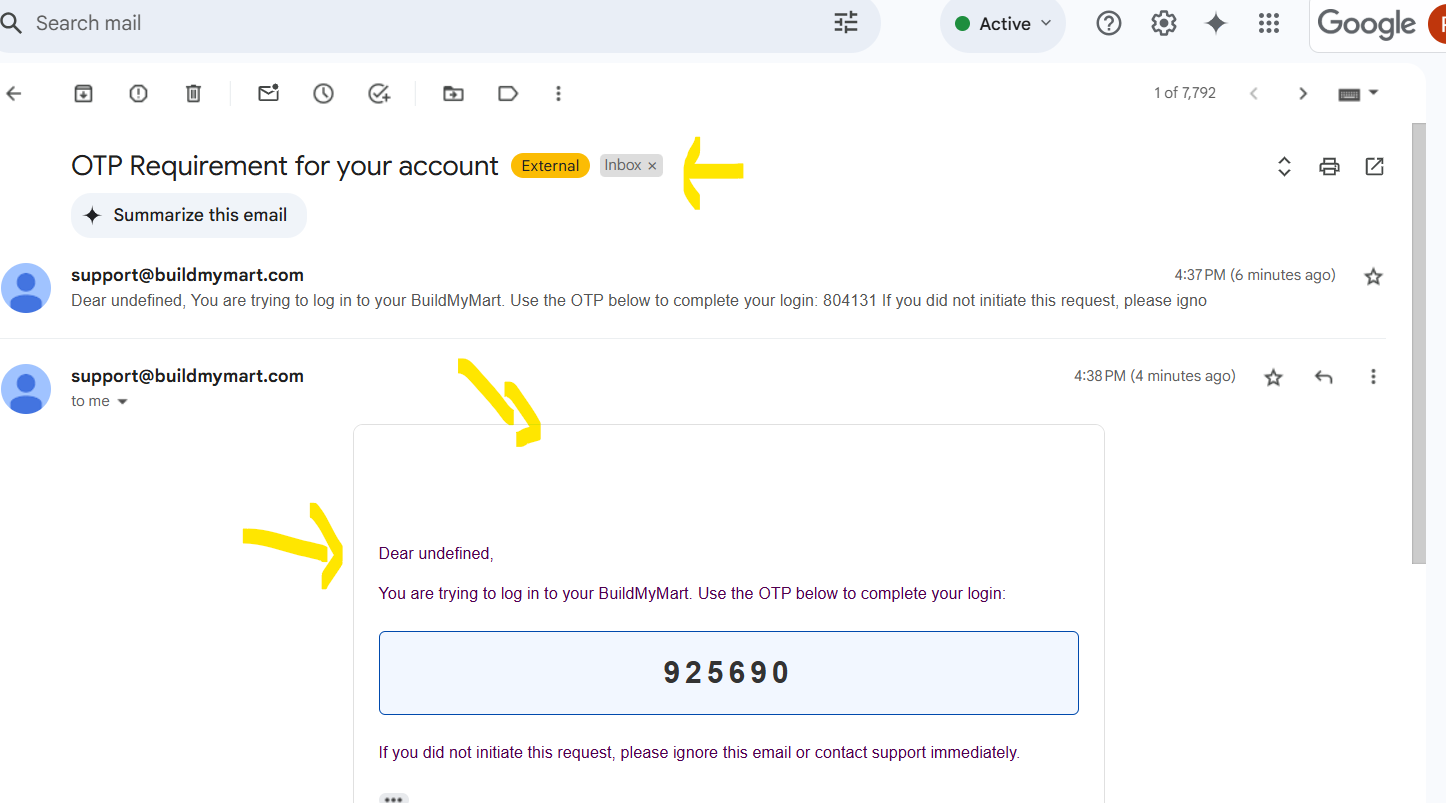1446x803 pixels.
Task: Archive this email conversation
Action: (x=84, y=93)
